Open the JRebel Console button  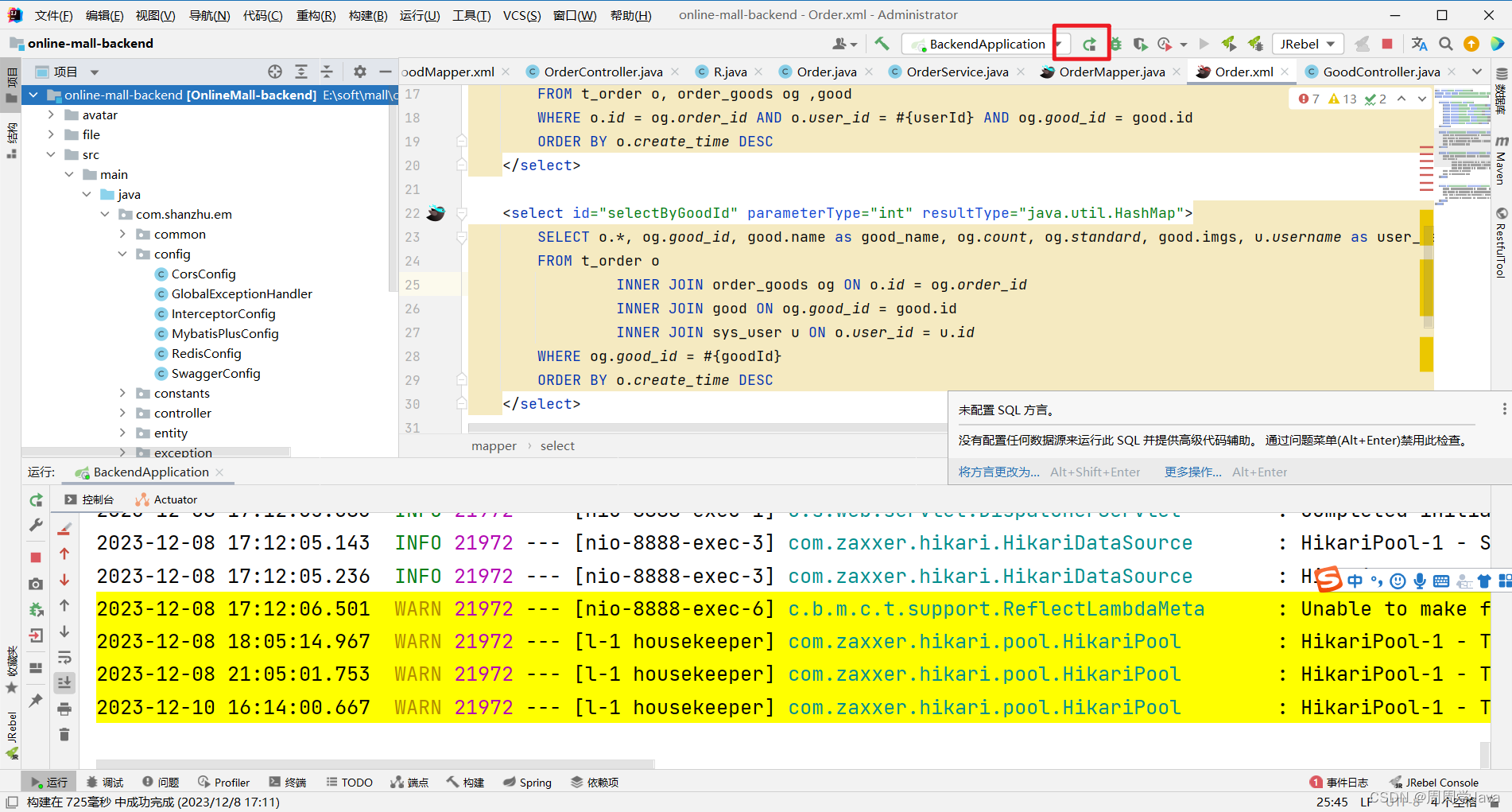point(1435,783)
